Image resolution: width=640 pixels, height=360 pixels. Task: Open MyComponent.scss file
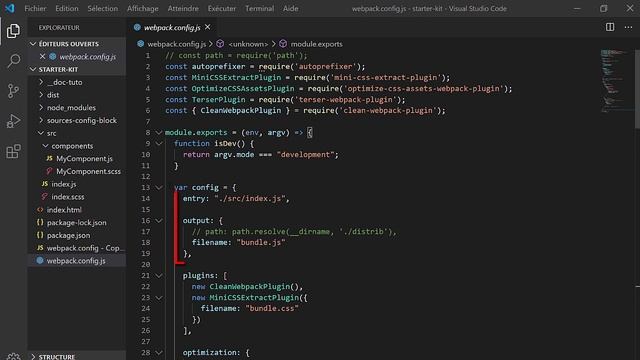pyautogui.click(x=77, y=171)
